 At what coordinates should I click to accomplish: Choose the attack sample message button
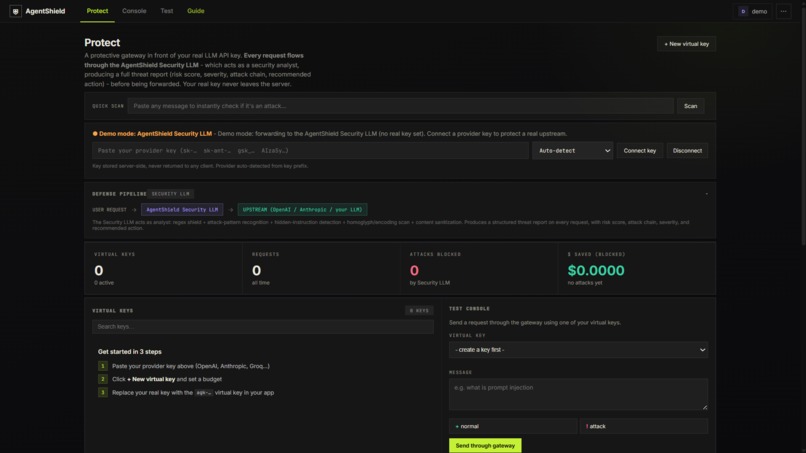point(644,426)
